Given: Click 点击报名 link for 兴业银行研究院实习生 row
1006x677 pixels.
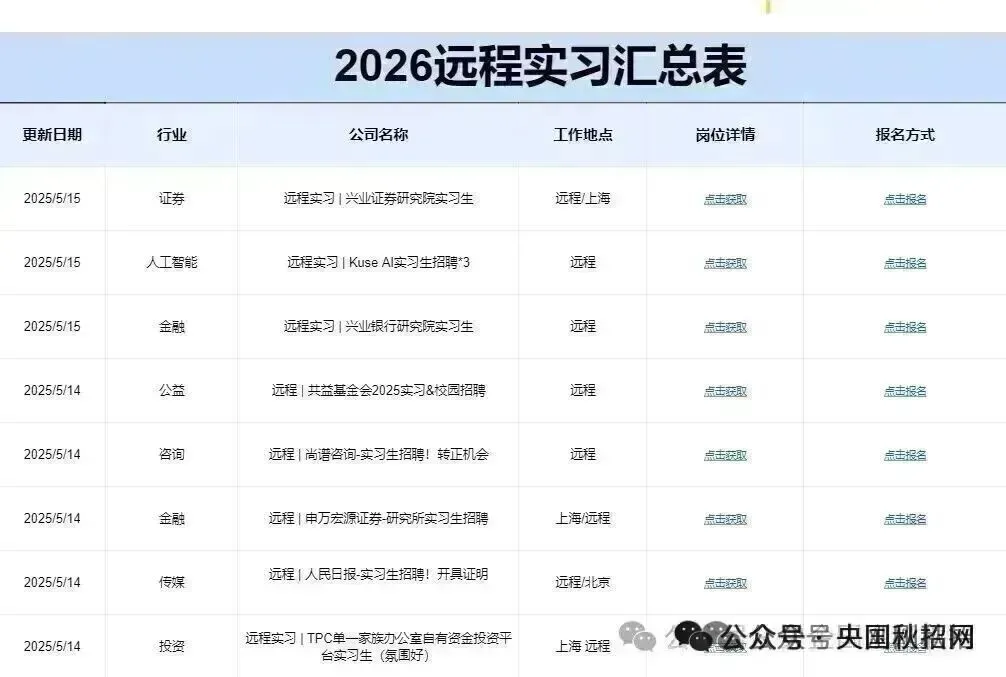Looking at the screenshot, I should 905,327.
